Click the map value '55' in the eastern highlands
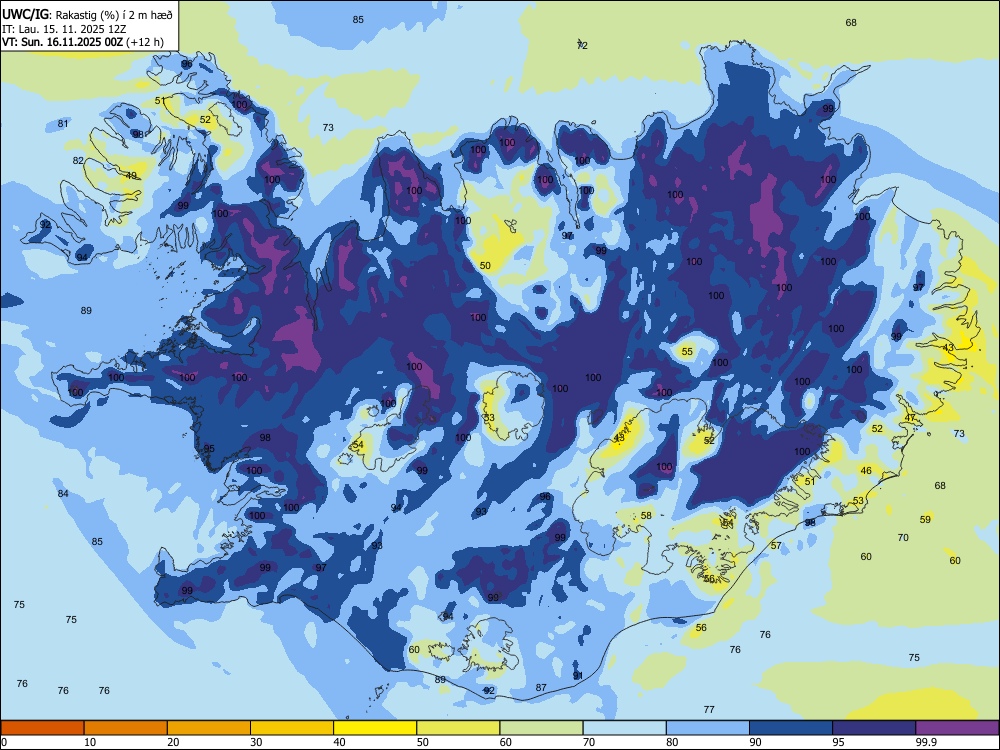The image size is (1000, 750). point(687,351)
